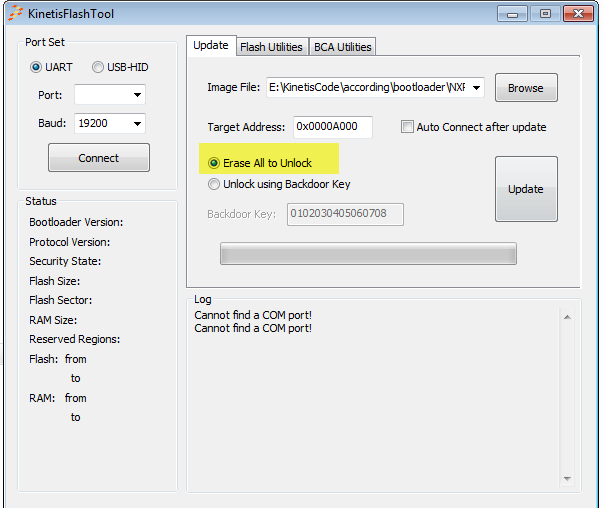This screenshot has width=602, height=508.
Task: Click the update progress bar
Action: tap(368, 253)
